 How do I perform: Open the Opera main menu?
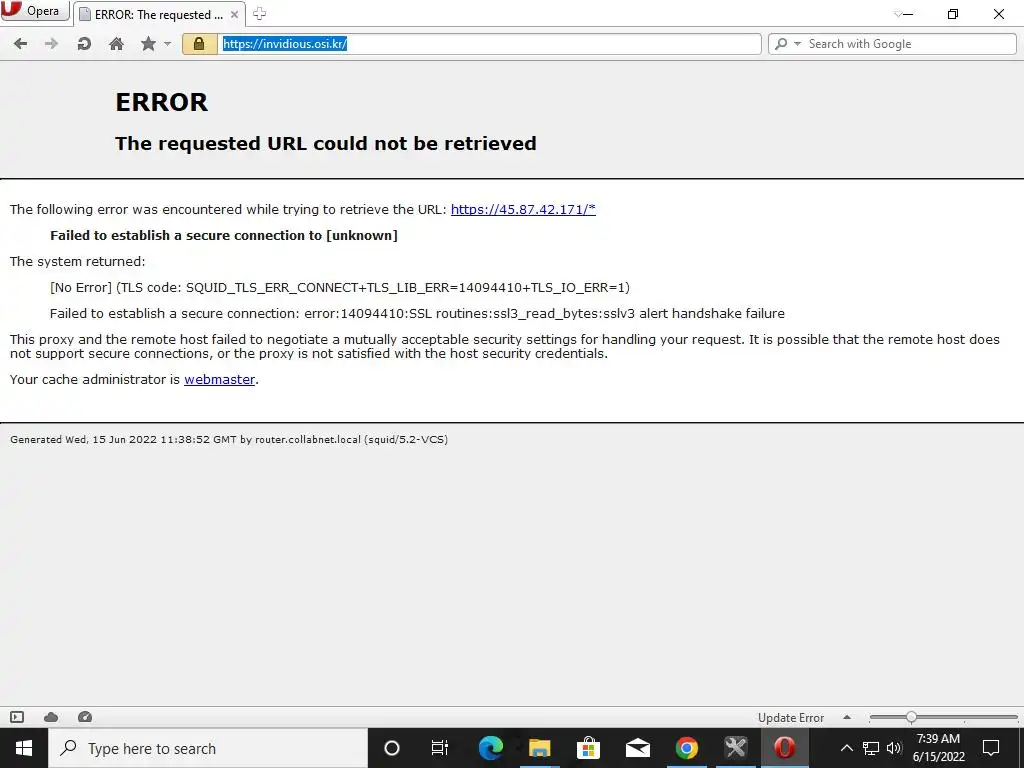[x=35, y=11]
